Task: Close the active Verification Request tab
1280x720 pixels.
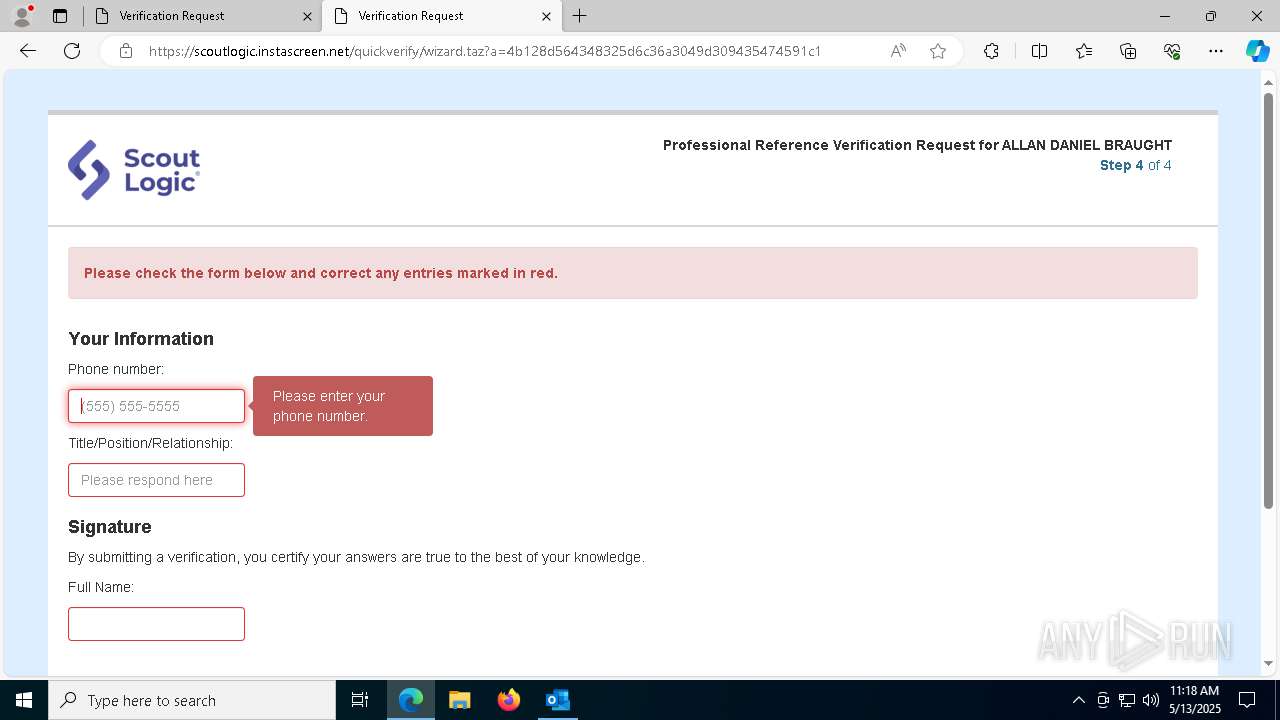Action: (546, 16)
